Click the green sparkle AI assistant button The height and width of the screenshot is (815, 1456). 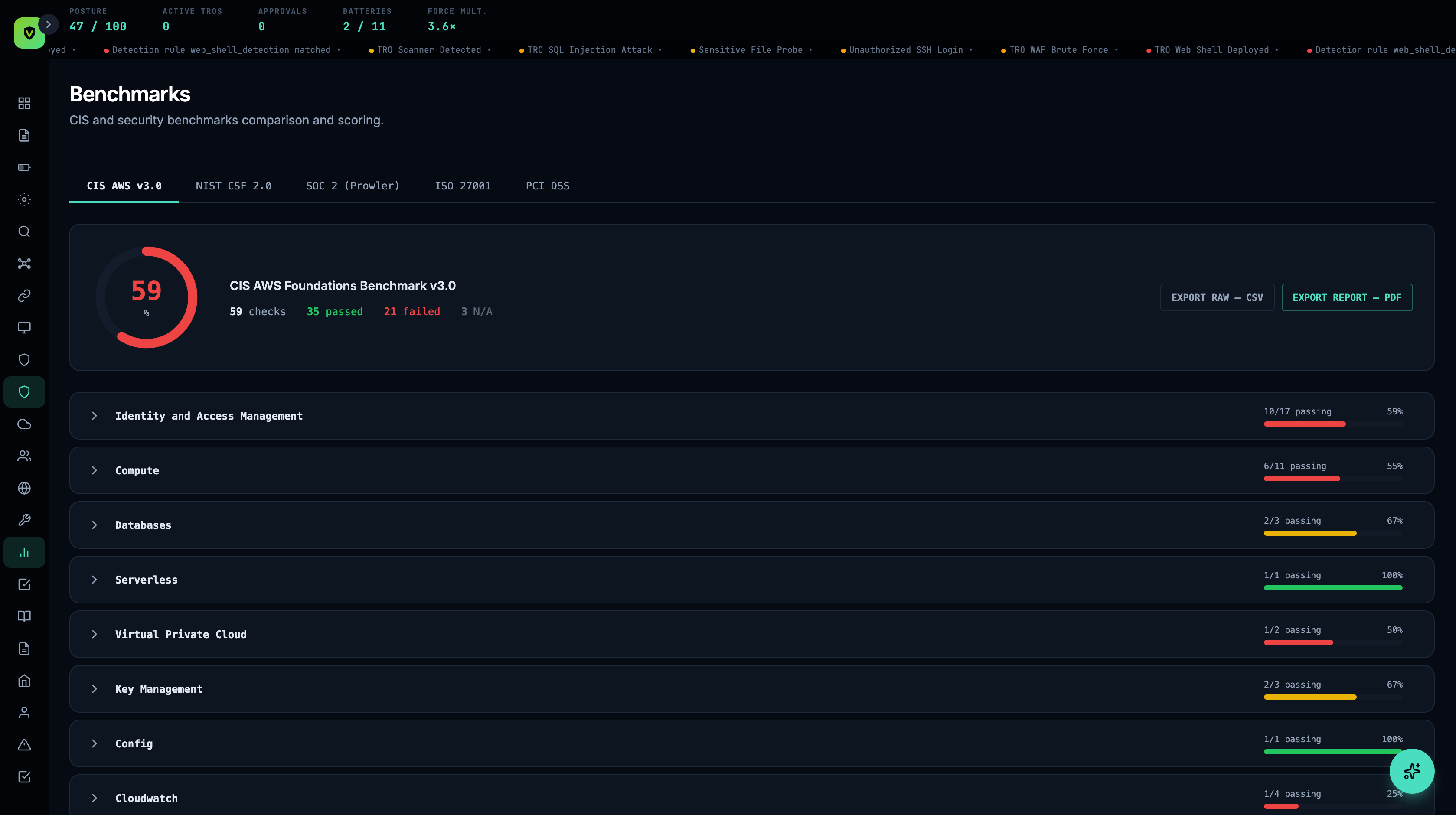(x=1412, y=771)
